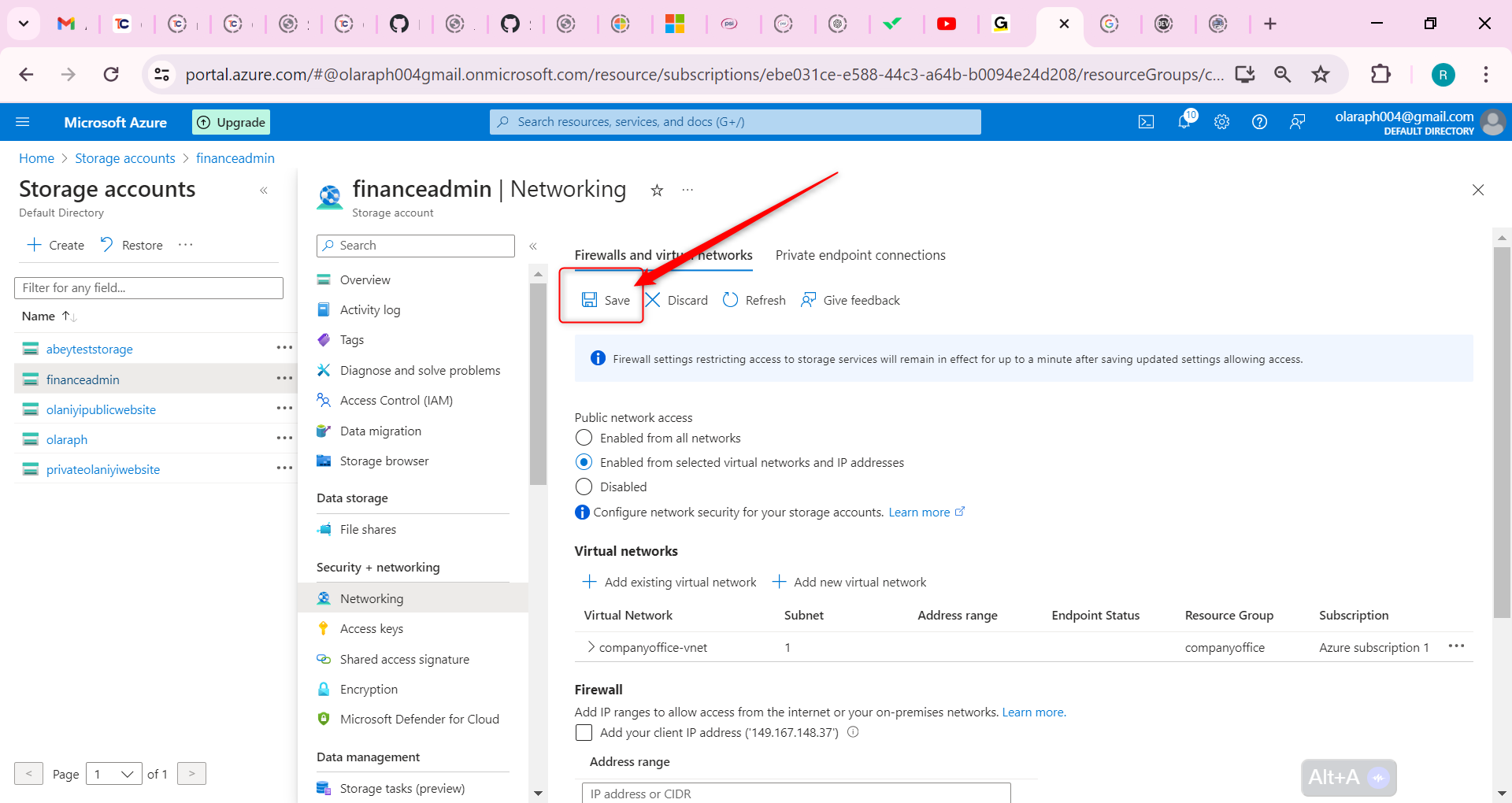This screenshot has height=803, width=1512.
Task: Open more options for financeadmin row
Action: click(x=284, y=379)
